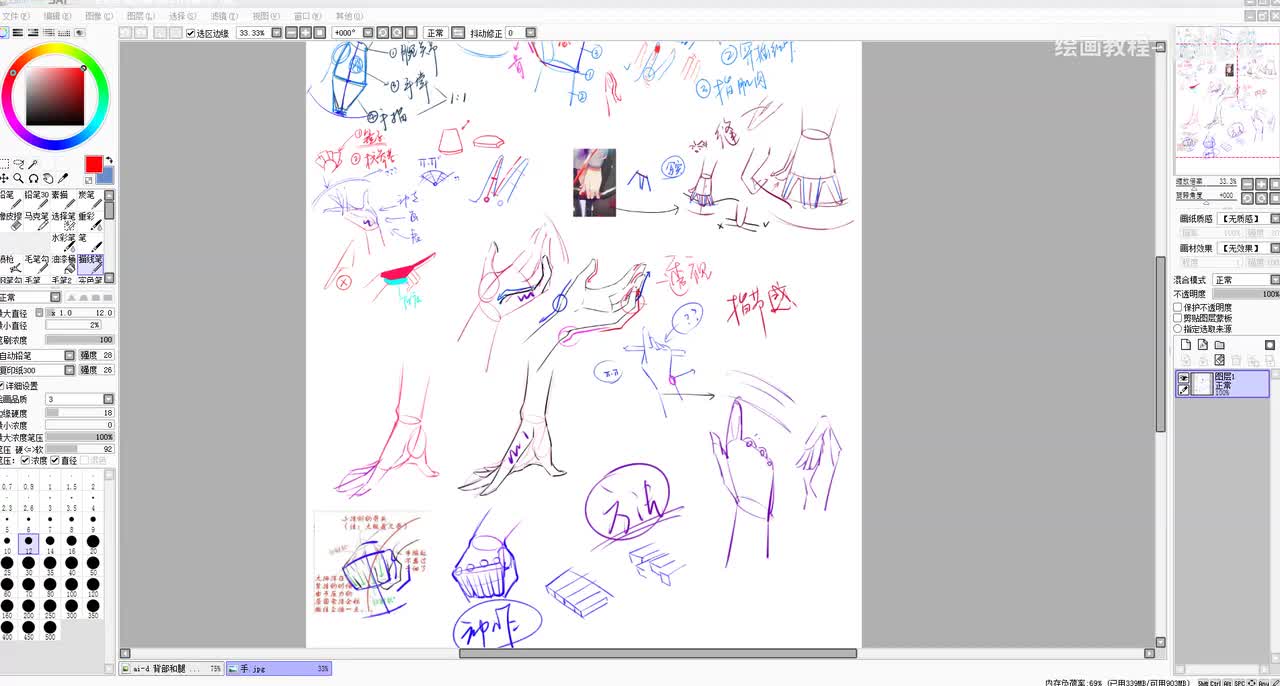Screen dimensions: 1280x686
Task: Switch to the 手.jpg document tab
Action: (279, 668)
